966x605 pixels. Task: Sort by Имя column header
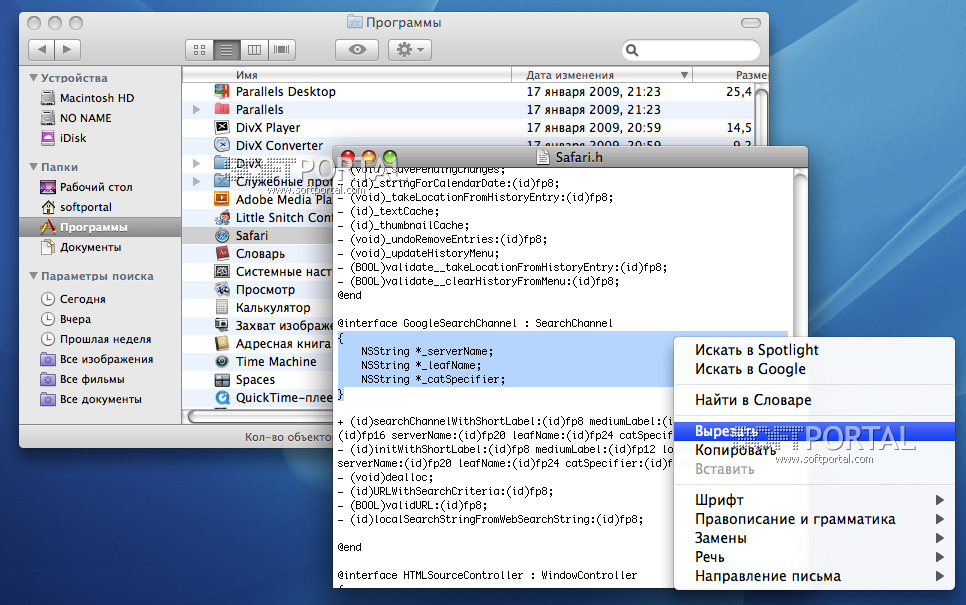tap(347, 75)
